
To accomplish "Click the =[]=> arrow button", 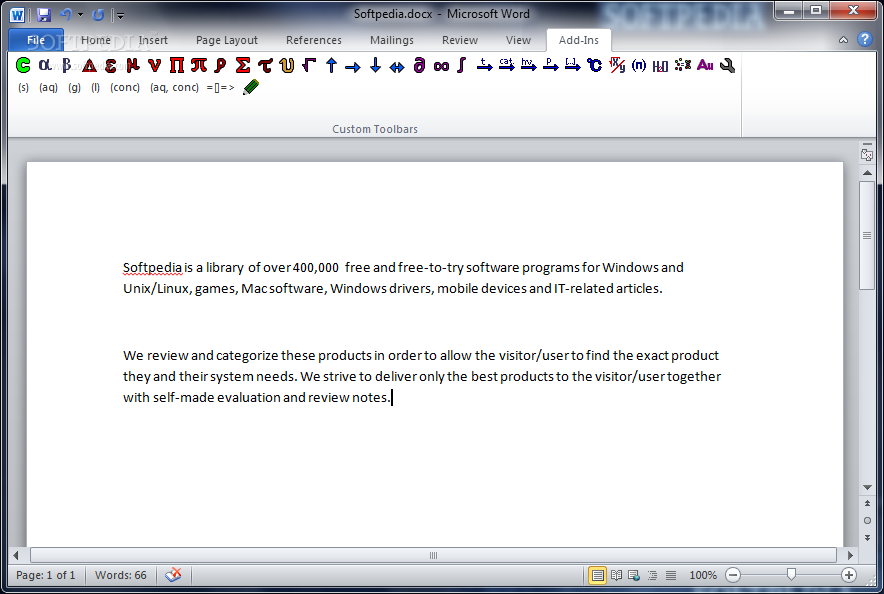I will click(x=220, y=87).
